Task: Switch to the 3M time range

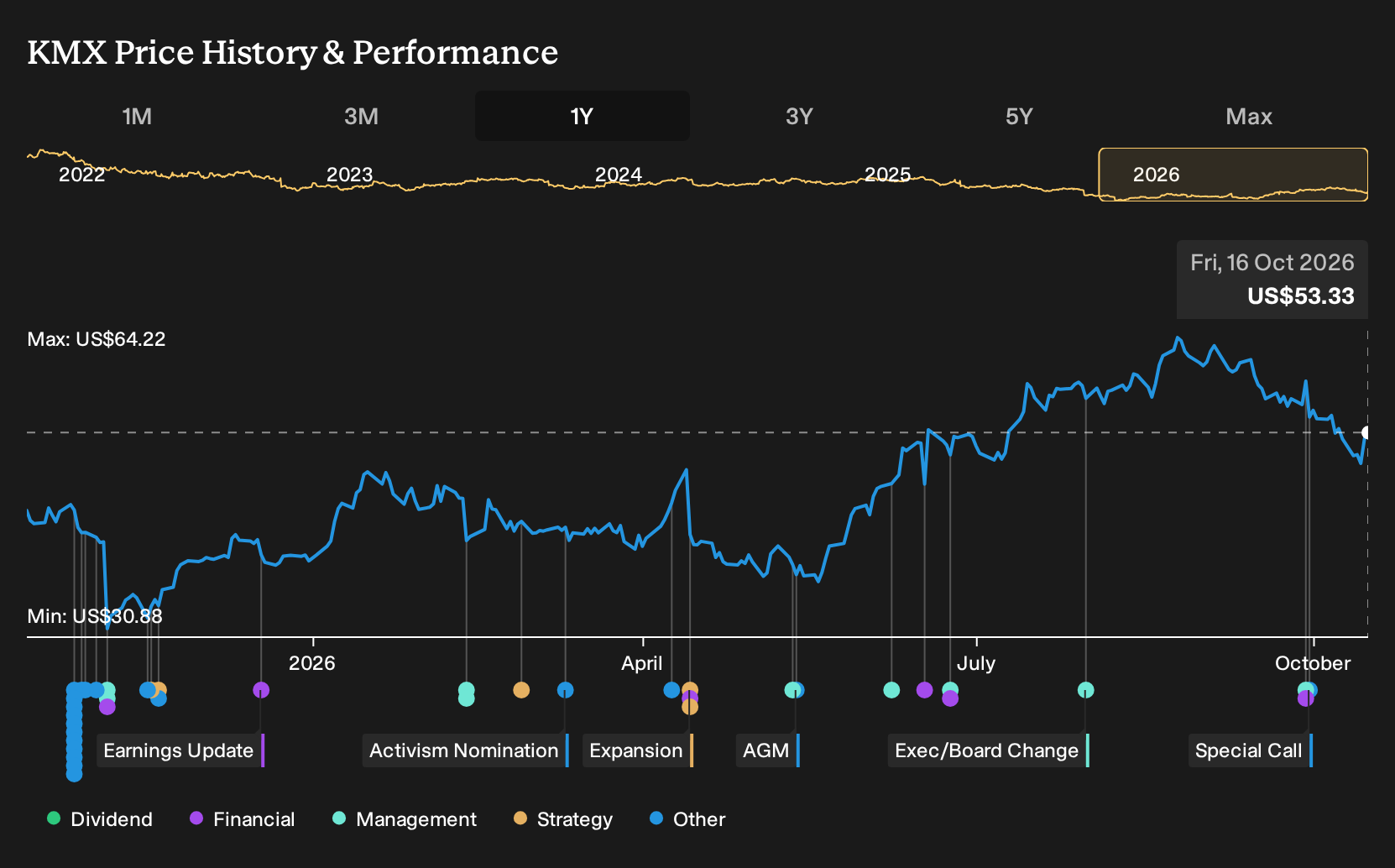Action: coord(361,116)
